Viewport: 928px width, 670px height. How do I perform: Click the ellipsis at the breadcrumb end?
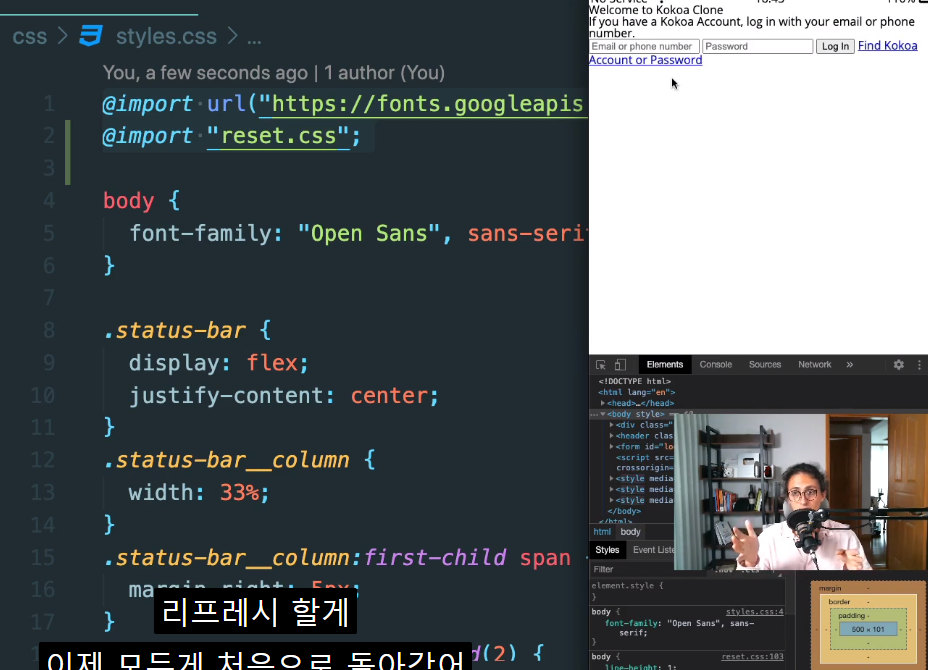click(x=254, y=40)
